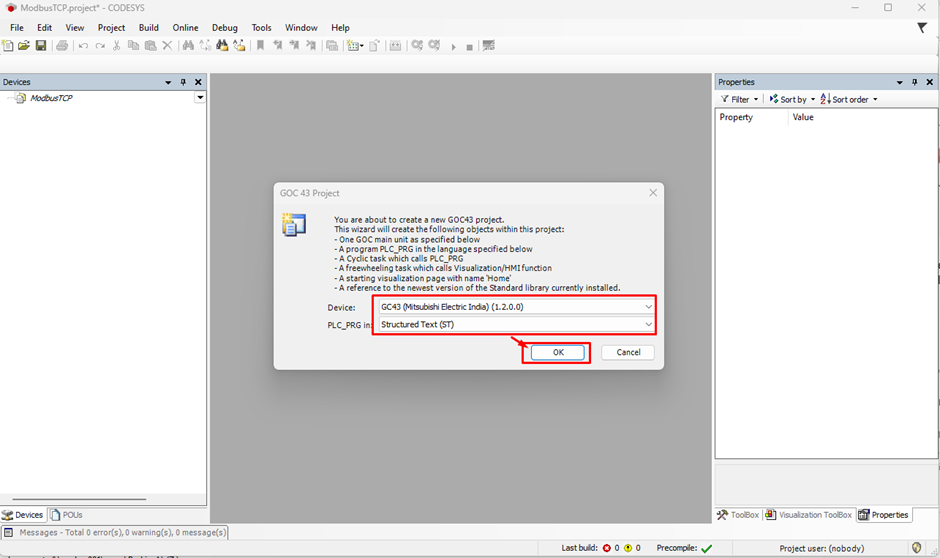Open the Online menu
The image size is (940, 558).
pyautogui.click(x=185, y=28)
